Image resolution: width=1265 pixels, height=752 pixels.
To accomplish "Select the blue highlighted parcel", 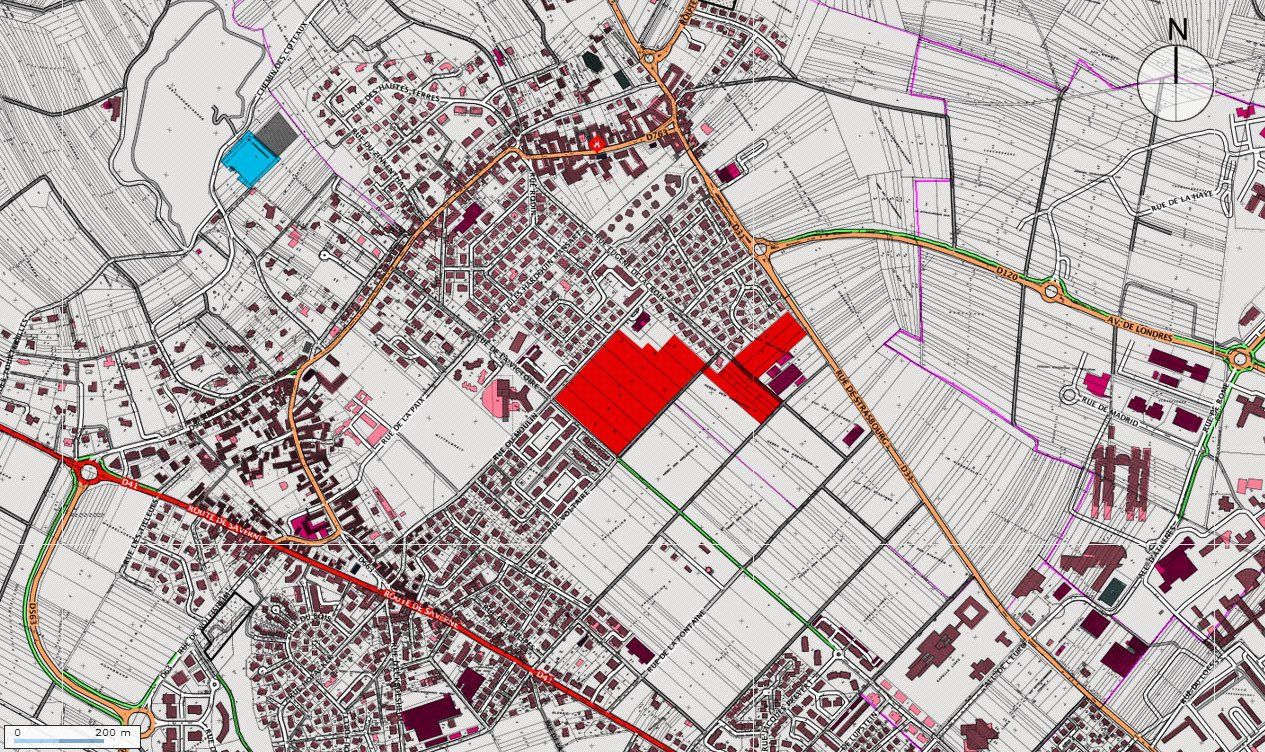I will [x=246, y=159].
